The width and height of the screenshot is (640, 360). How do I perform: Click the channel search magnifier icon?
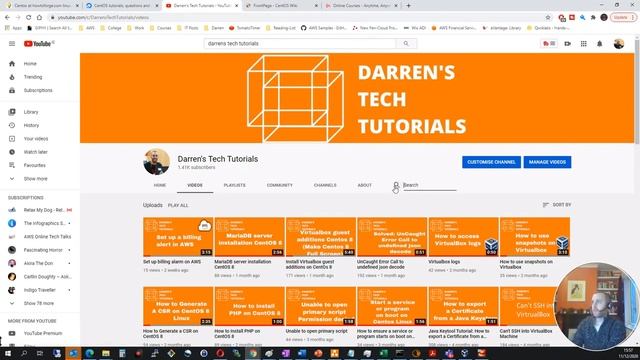point(396,185)
